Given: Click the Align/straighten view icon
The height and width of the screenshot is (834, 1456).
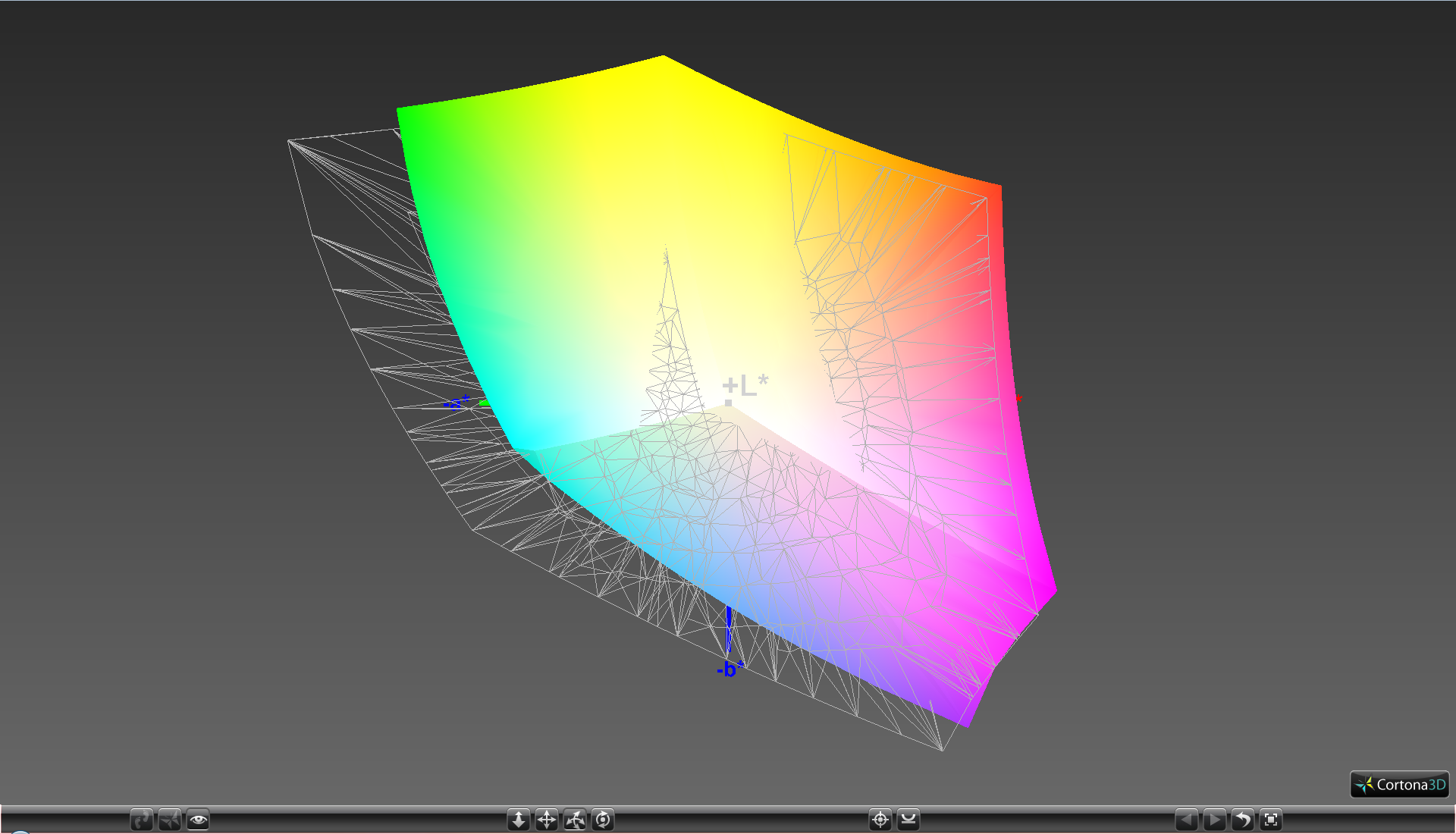Looking at the screenshot, I should (908, 820).
